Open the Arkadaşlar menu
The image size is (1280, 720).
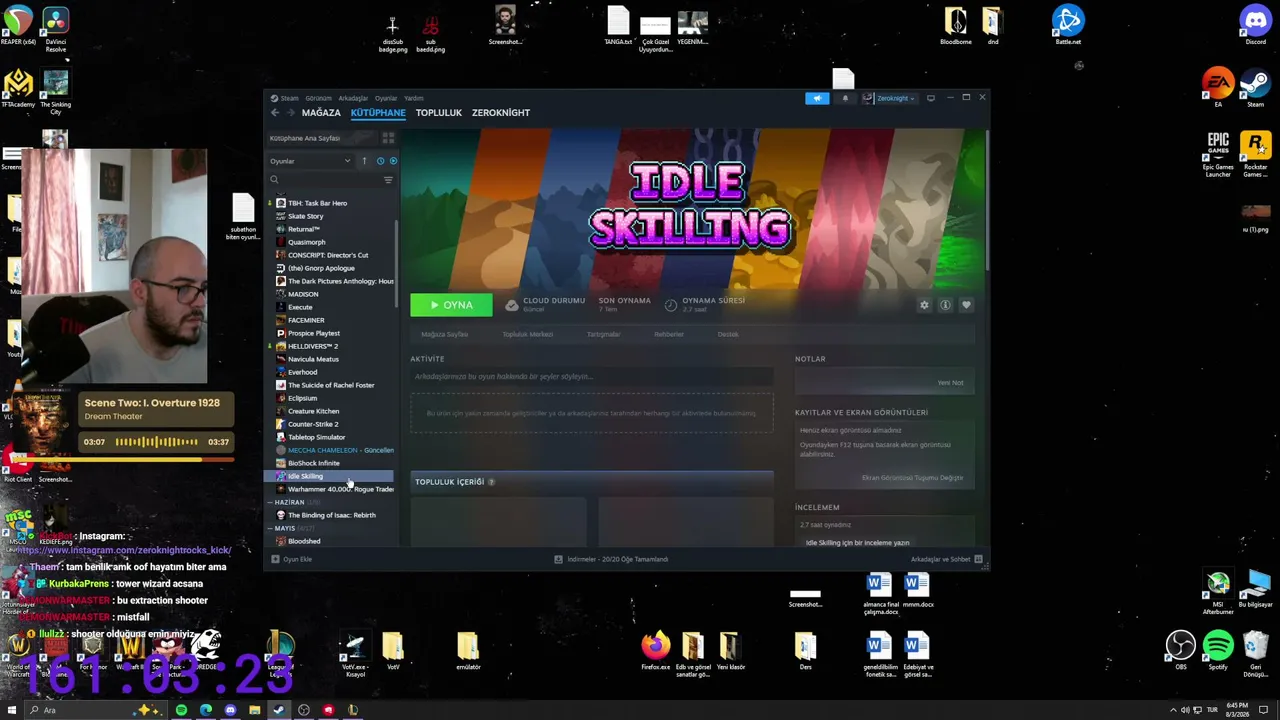tap(353, 98)
